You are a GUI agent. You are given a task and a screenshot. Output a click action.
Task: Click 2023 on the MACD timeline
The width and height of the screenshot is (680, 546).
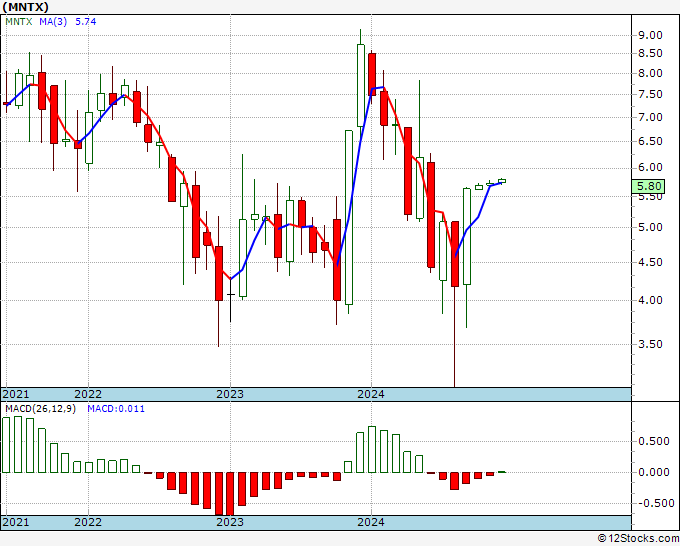click(x=230, y=522)
